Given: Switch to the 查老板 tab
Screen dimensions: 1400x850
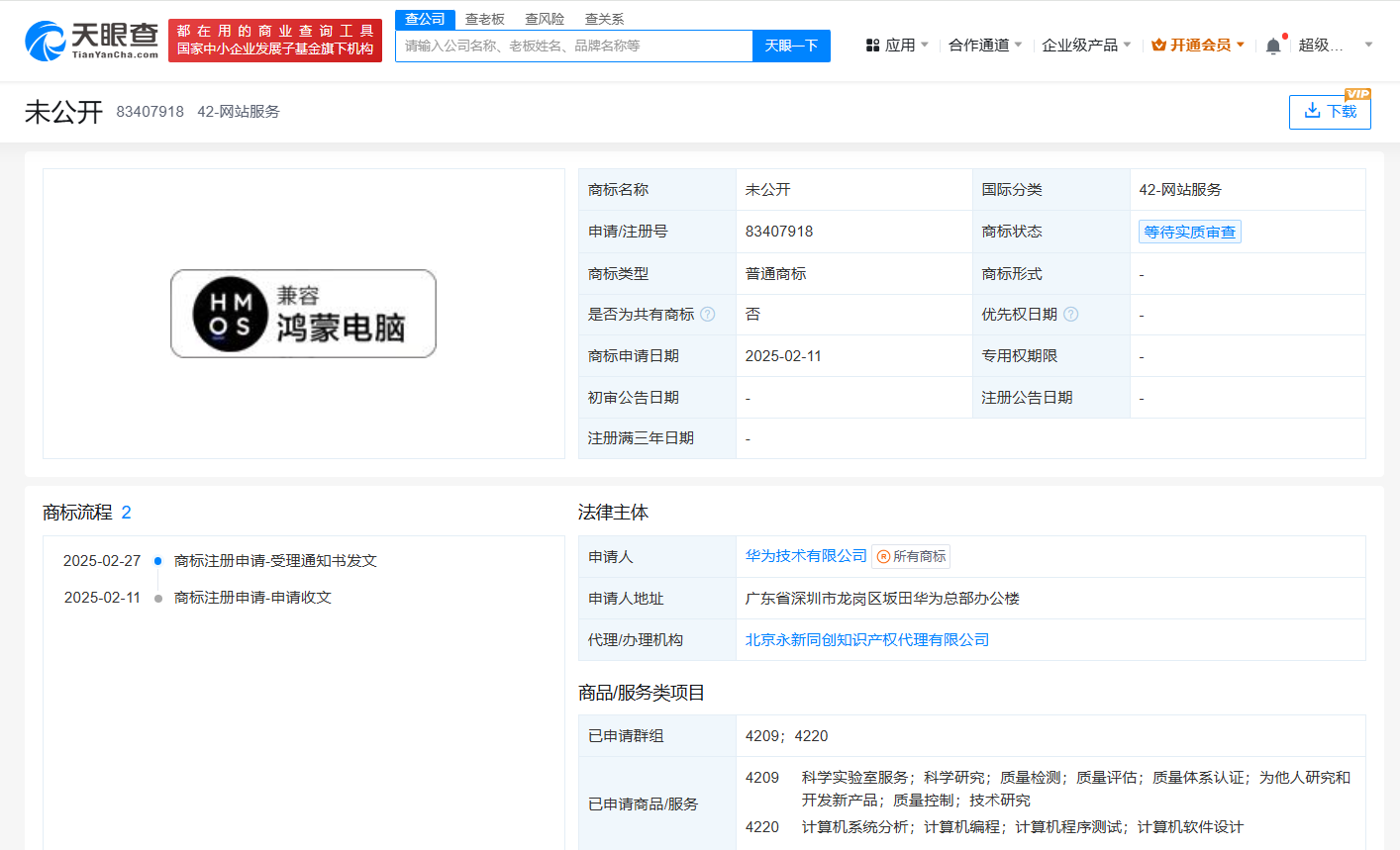Looking at the screenshot, I should [485, 19].
